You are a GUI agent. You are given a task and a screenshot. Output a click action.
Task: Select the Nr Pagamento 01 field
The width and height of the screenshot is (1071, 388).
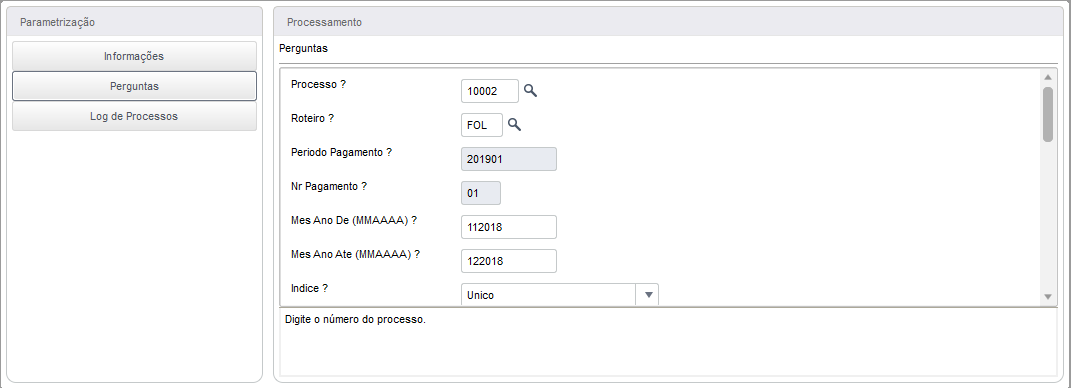point(481,193)
